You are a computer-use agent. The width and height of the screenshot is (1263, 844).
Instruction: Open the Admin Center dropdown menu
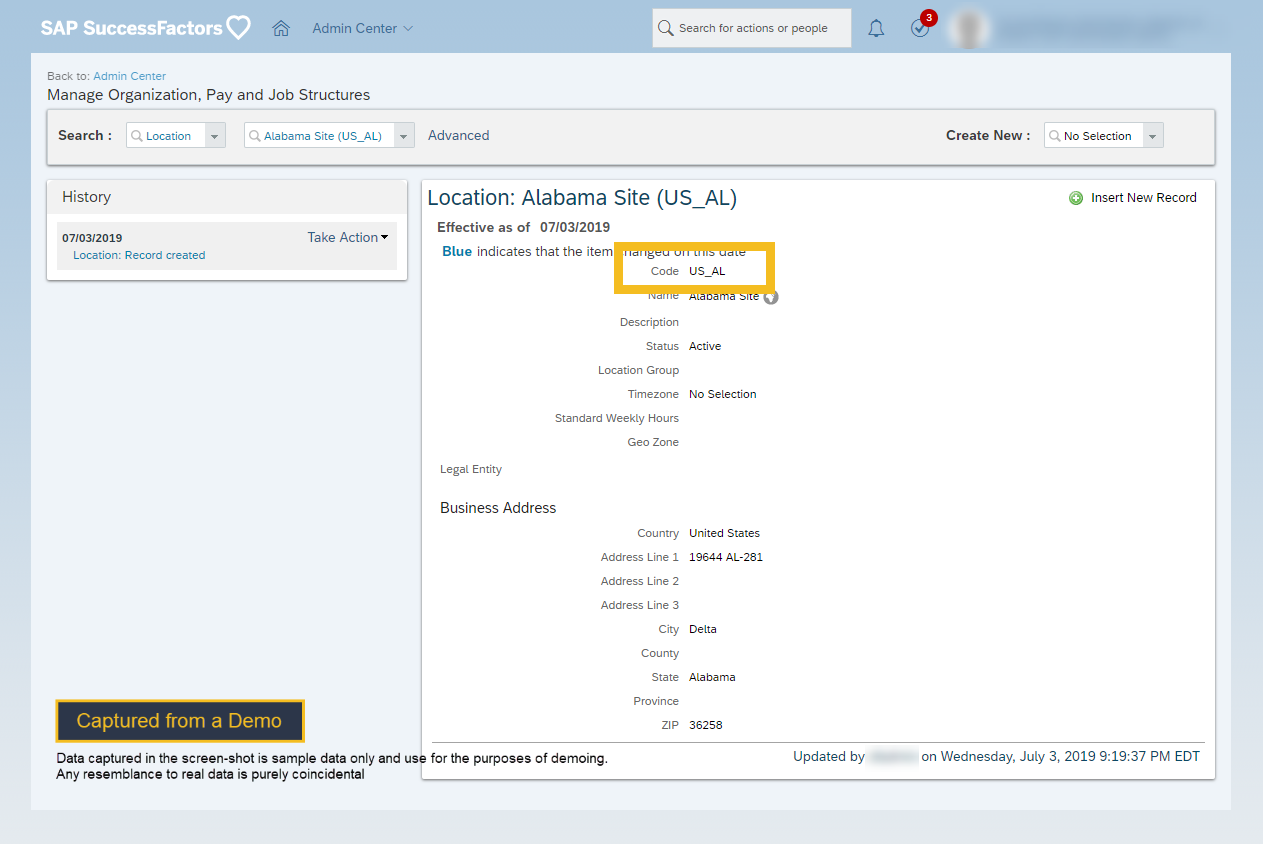362,28
